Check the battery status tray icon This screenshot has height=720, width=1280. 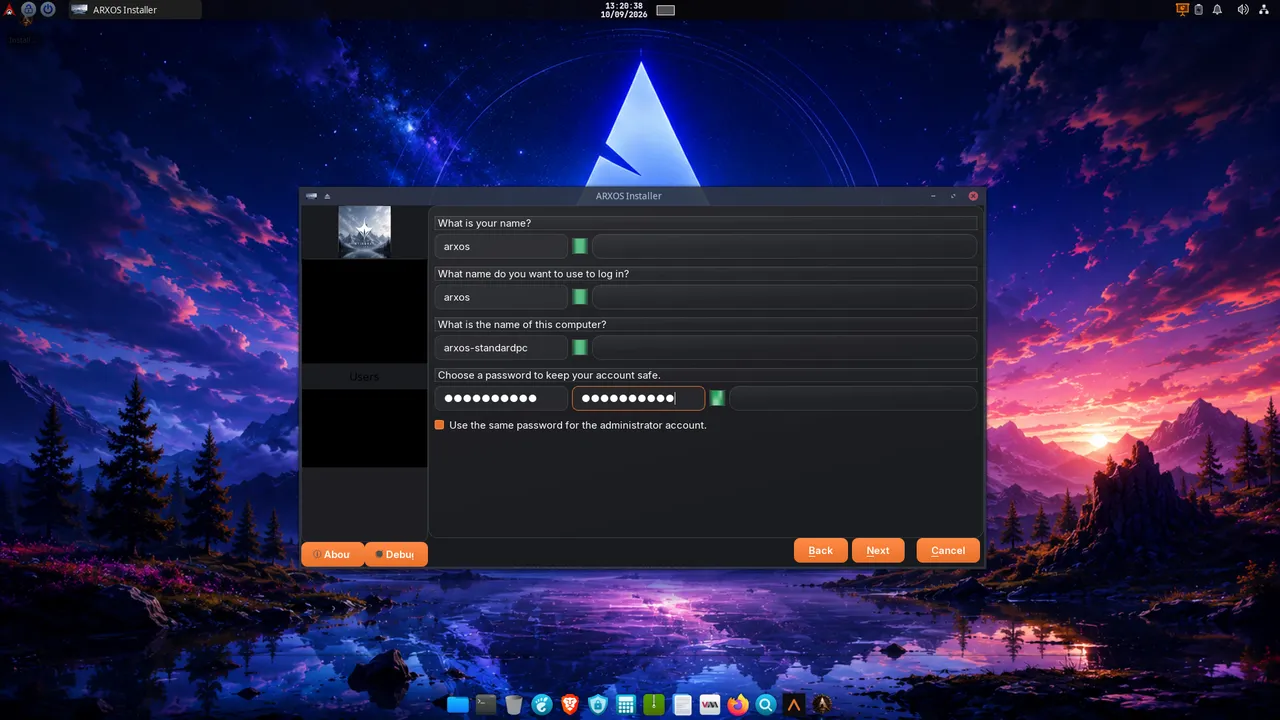click(1200, 9)
